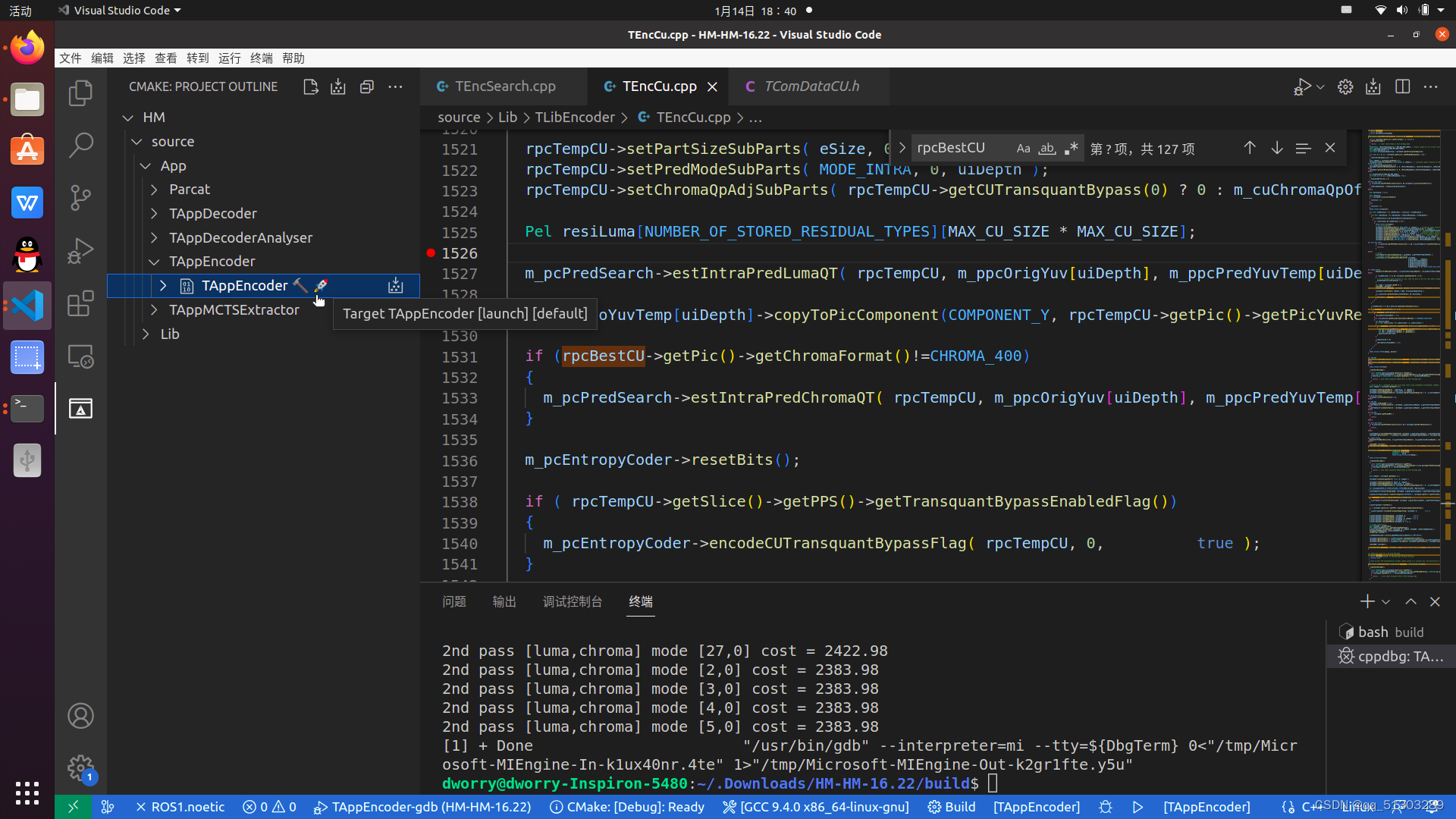Screen dimensions: 1456x819
Task: Switch to the TEncSearch.cpp tab
Action: point(504,86)
